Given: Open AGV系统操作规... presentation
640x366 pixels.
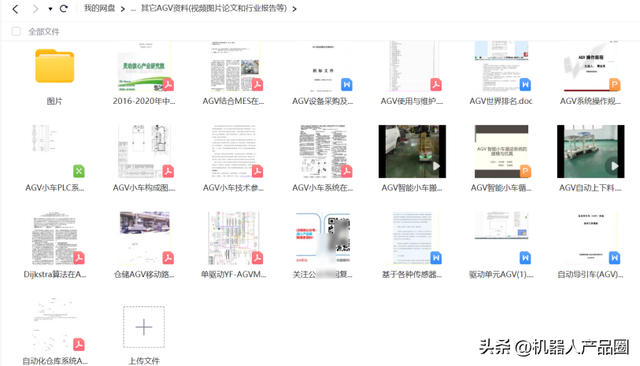Looking at the screenshot, I should tap(591, 66).
